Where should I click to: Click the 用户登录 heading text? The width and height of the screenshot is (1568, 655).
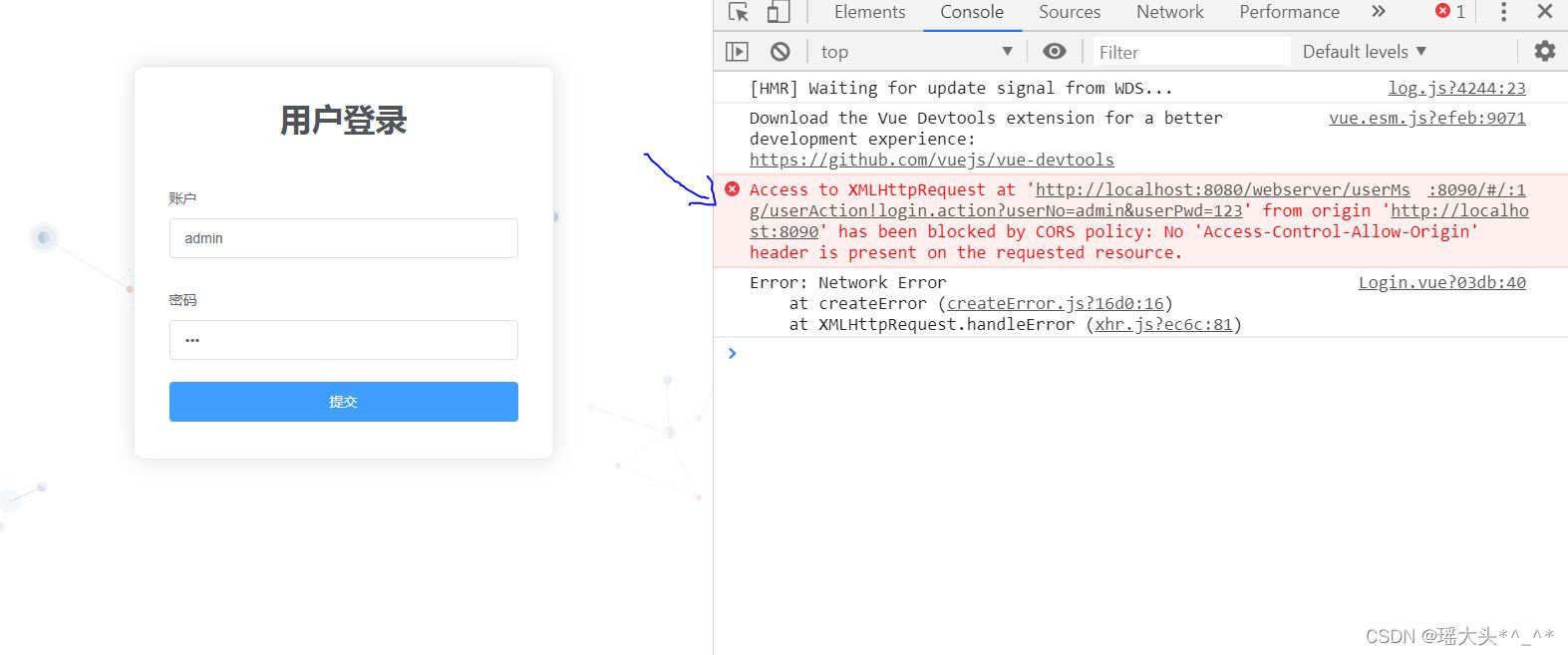344,121
